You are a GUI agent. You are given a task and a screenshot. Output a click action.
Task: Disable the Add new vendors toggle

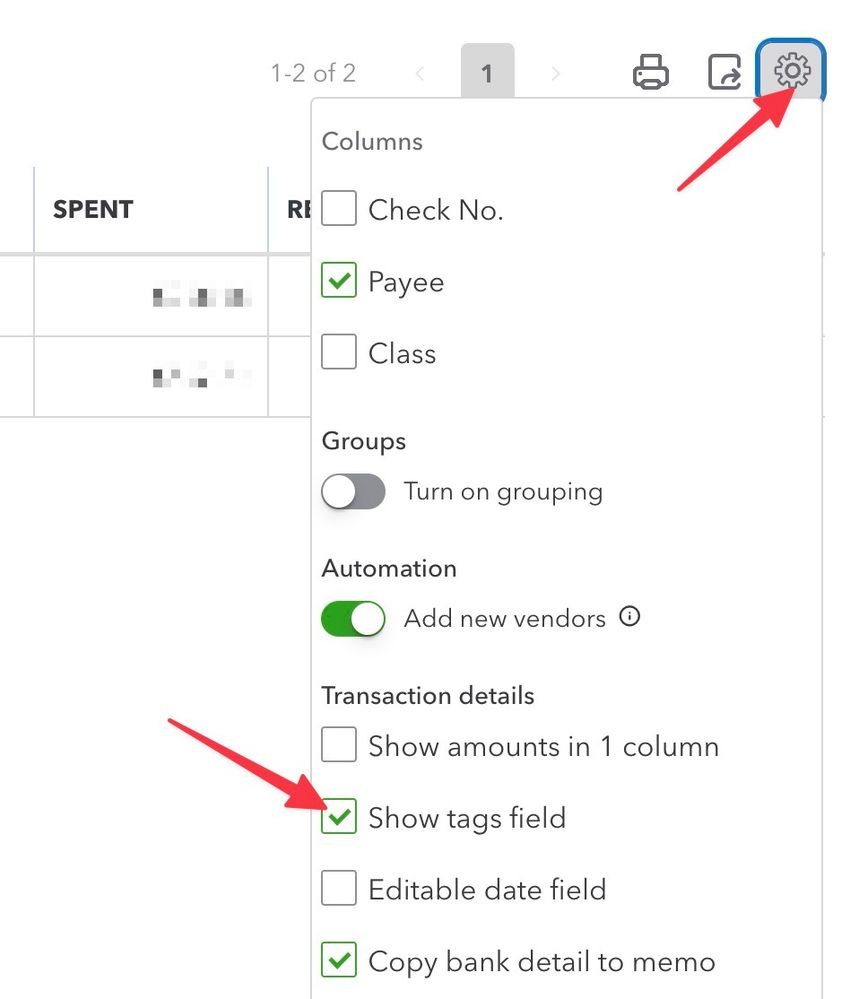(x=353, y=619)
